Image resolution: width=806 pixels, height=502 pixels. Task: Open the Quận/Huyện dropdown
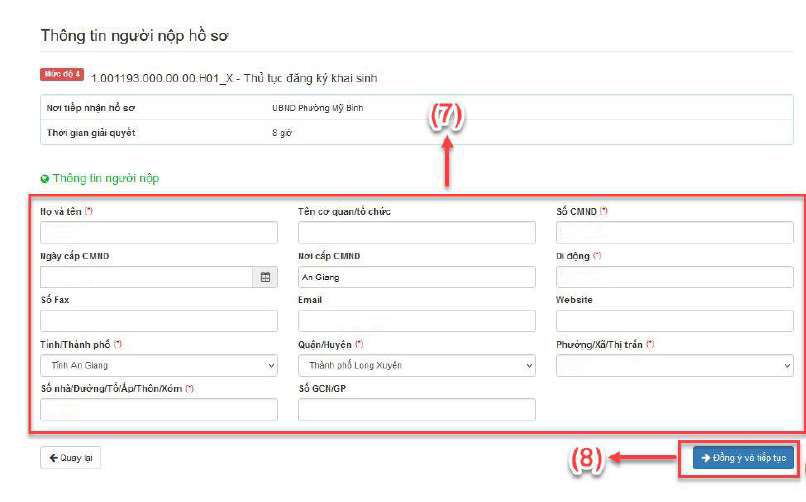(416, 366)
